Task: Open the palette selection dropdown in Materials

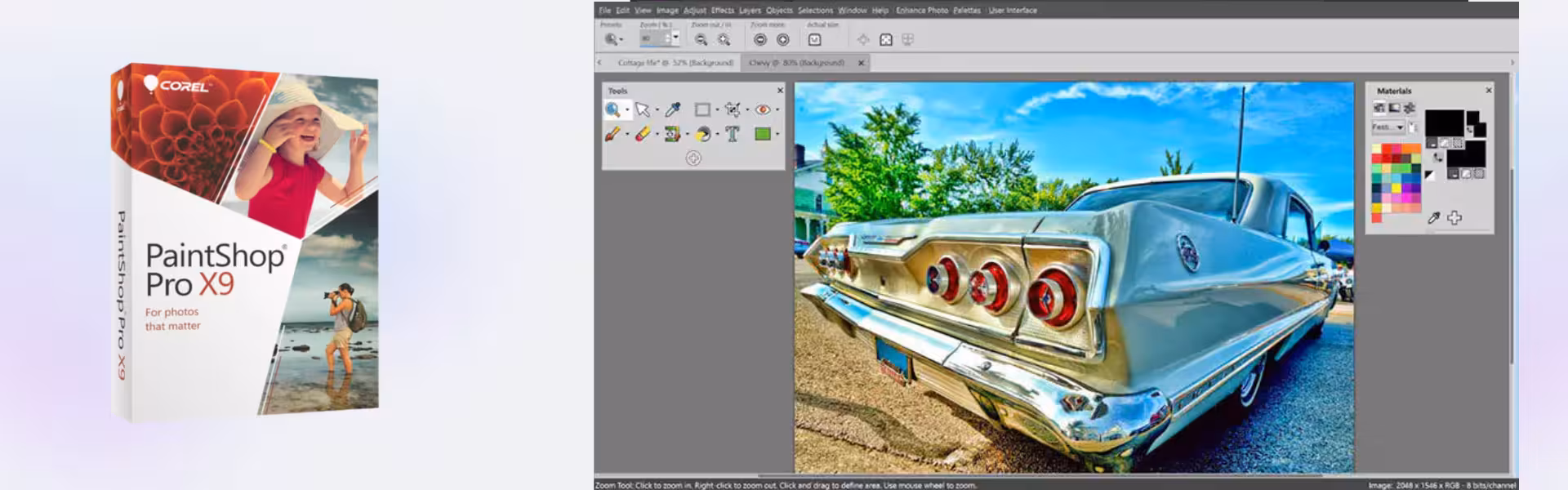Action: tap(1388, 127)
